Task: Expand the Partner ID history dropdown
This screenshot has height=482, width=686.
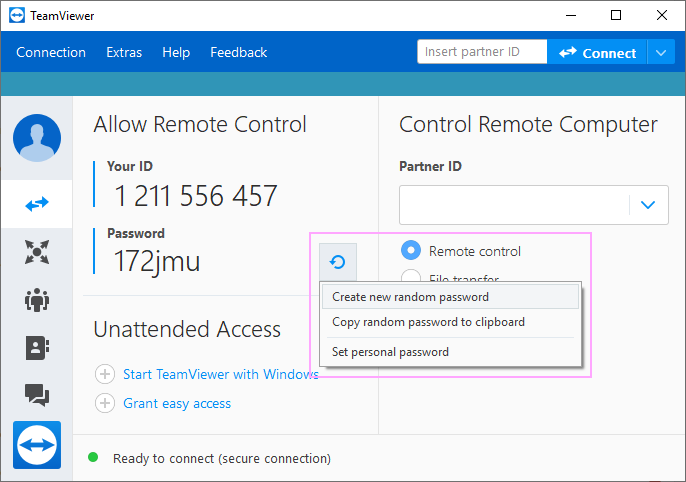Action: (x=648, y=205)
